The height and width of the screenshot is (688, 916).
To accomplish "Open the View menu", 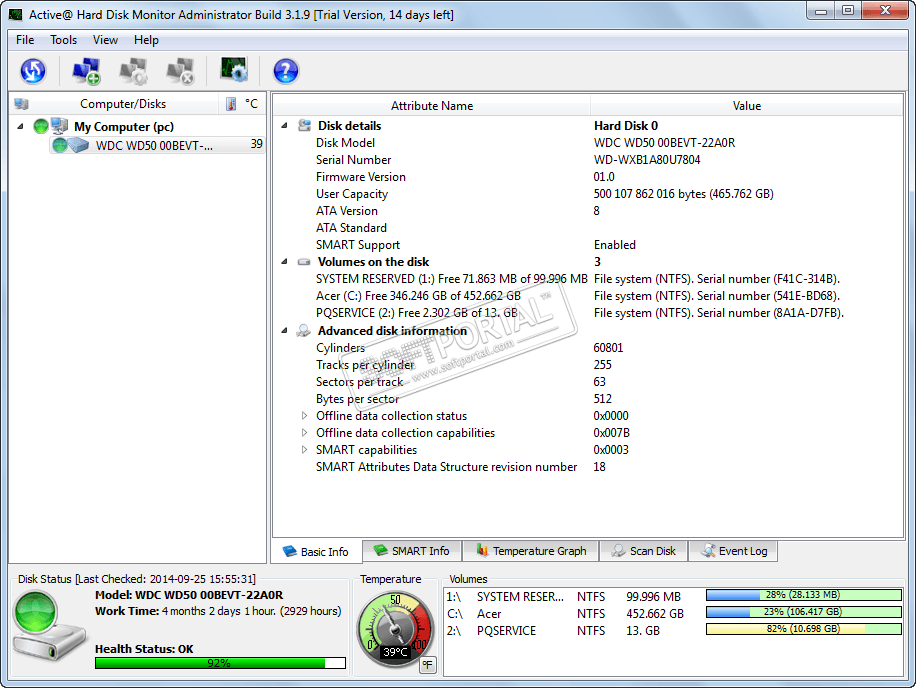I will click(x=105, y=40).
